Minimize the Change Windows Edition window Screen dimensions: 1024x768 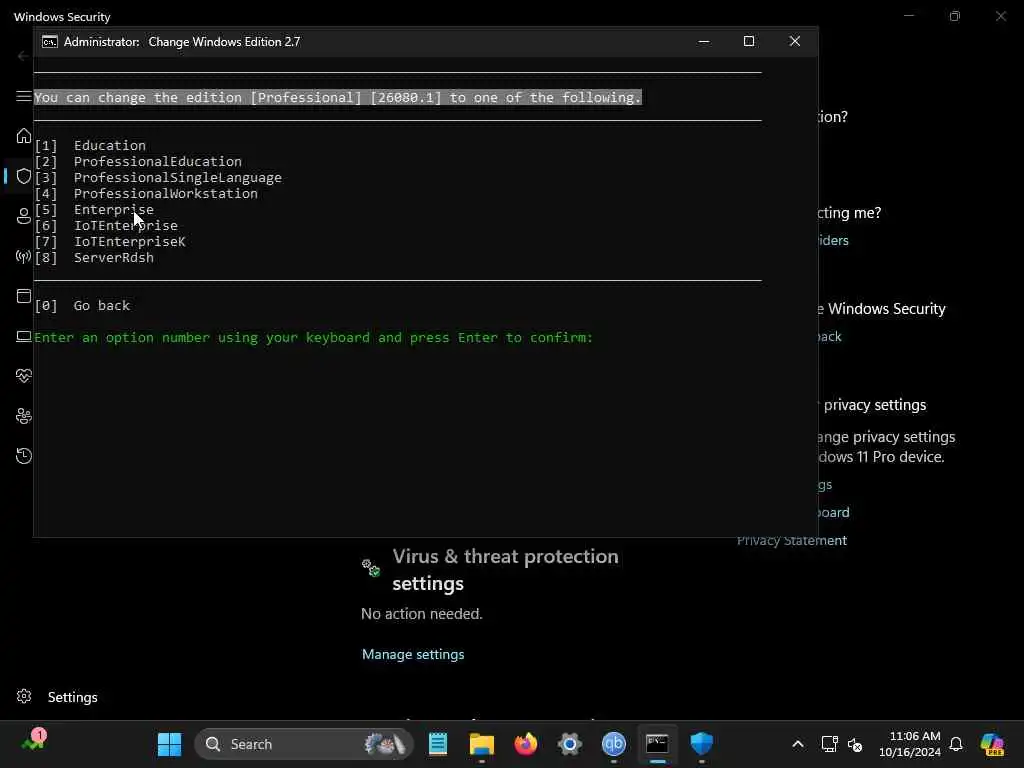[x=704, y=41]
